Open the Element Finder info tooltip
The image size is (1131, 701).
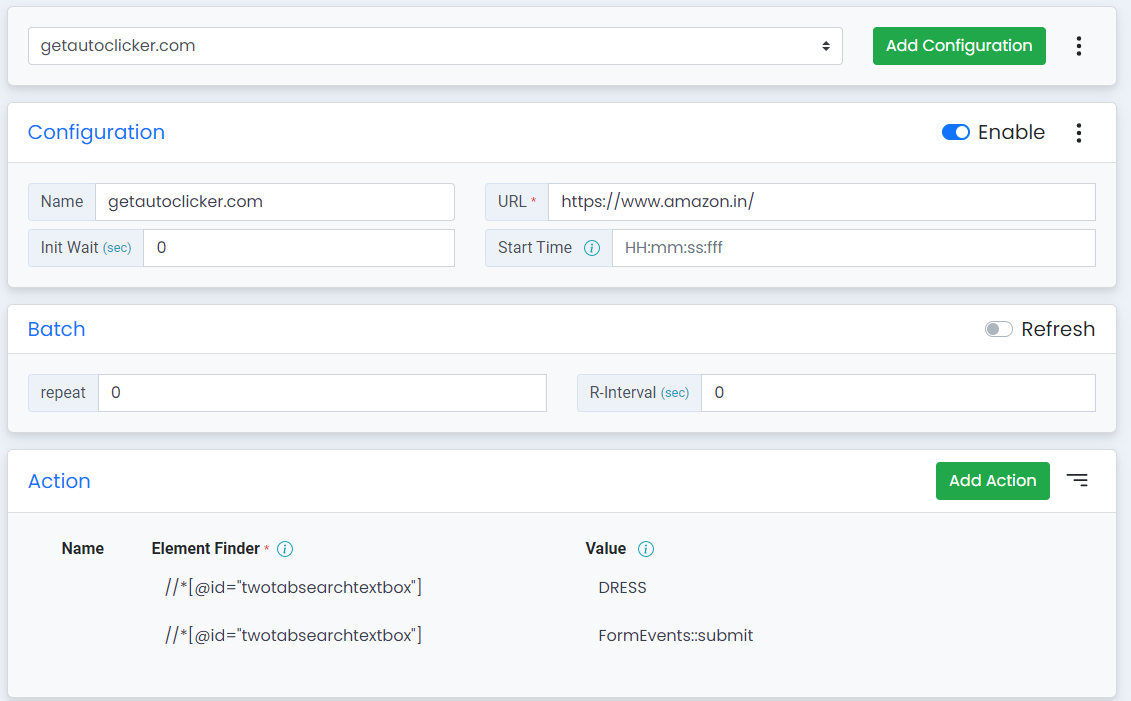285,548
